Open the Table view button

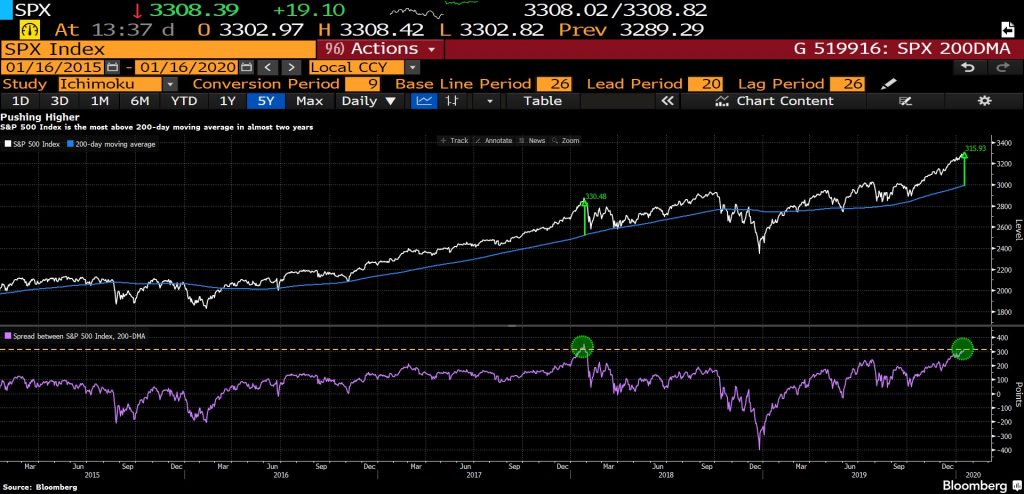coord(542,101)
